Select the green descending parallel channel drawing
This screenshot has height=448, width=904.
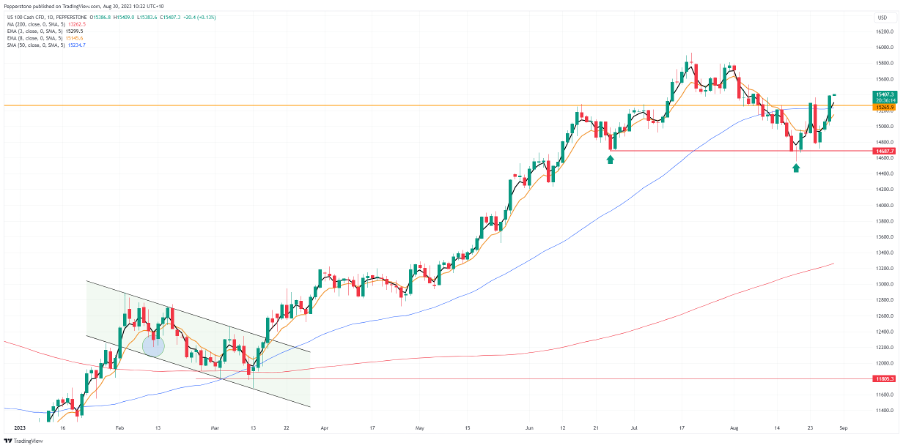click(x=198, y=344)
